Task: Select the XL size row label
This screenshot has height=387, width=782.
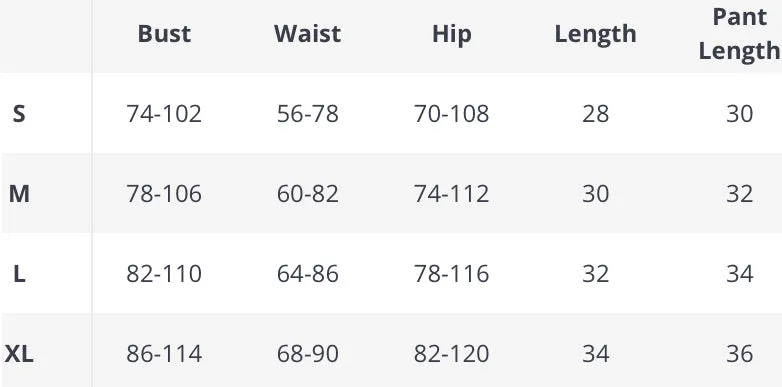Action: 19,354
